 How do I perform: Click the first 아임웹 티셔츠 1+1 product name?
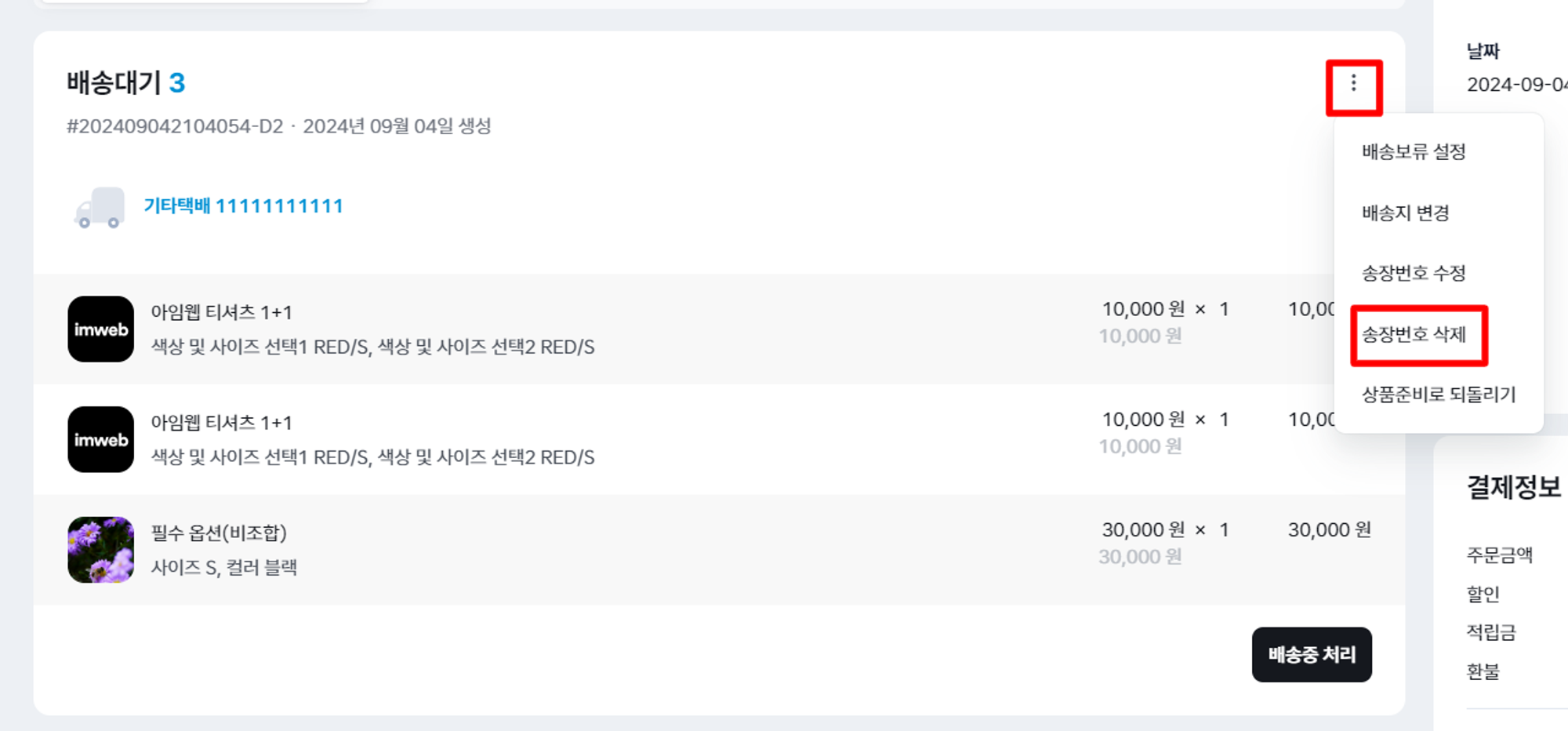pos(221,312)
